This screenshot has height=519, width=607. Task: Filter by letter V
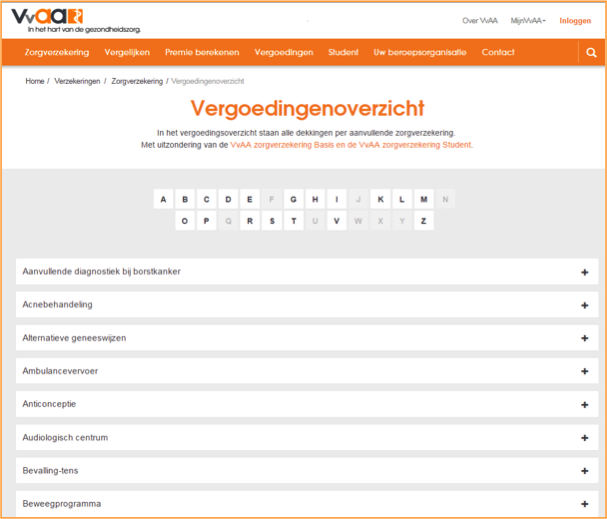(x=337, y=221)
